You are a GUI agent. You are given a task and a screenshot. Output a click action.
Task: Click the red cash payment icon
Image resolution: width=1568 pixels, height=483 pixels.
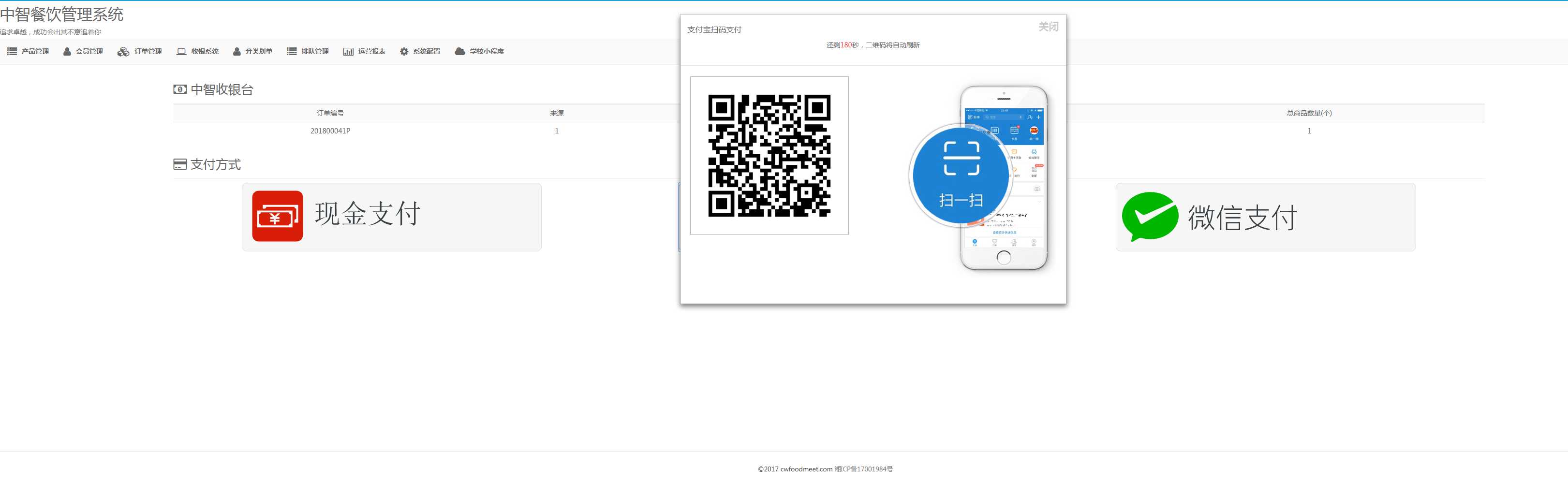278,216
